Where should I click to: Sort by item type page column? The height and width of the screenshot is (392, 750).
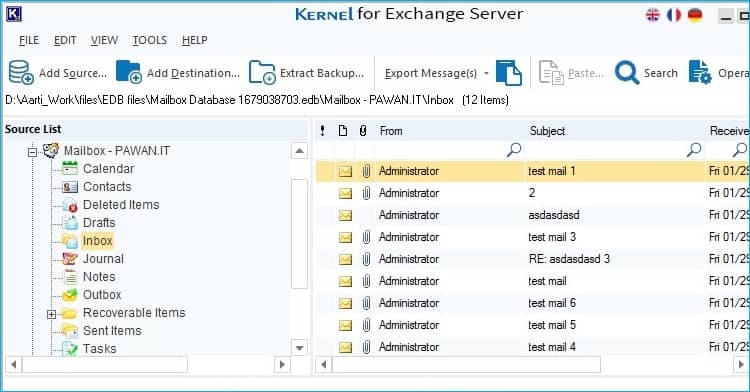pos(343,131)
